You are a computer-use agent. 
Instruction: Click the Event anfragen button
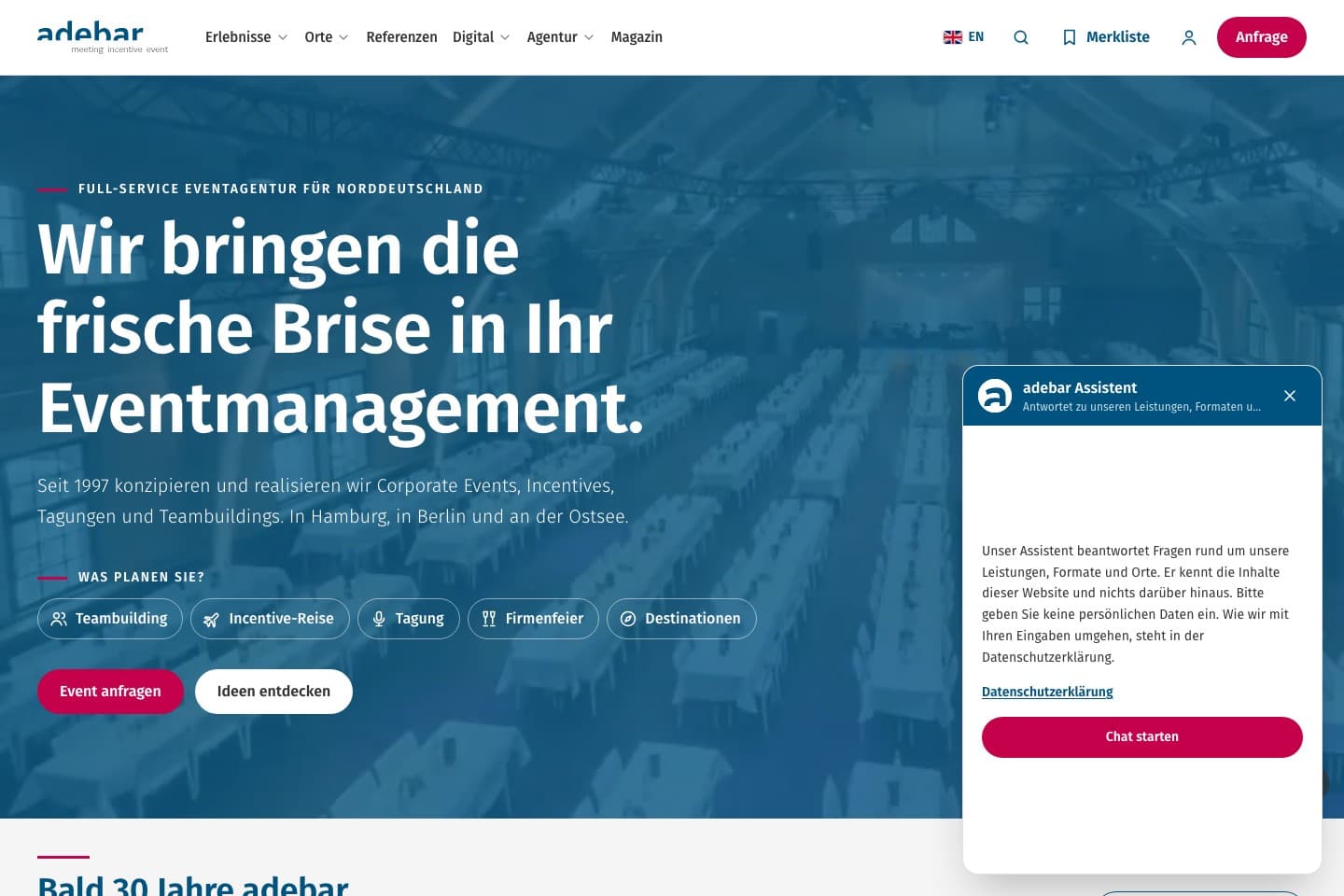110,692
